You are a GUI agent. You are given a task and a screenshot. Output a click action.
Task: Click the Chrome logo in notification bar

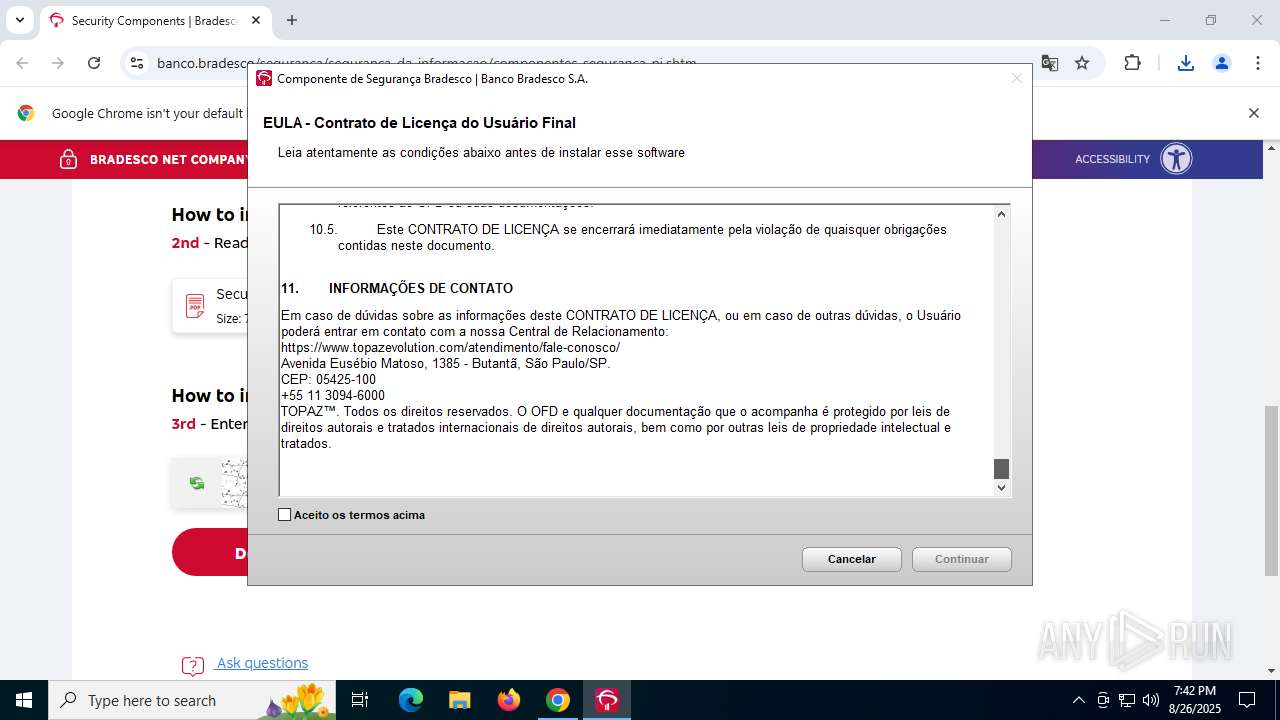coord(26,113)
